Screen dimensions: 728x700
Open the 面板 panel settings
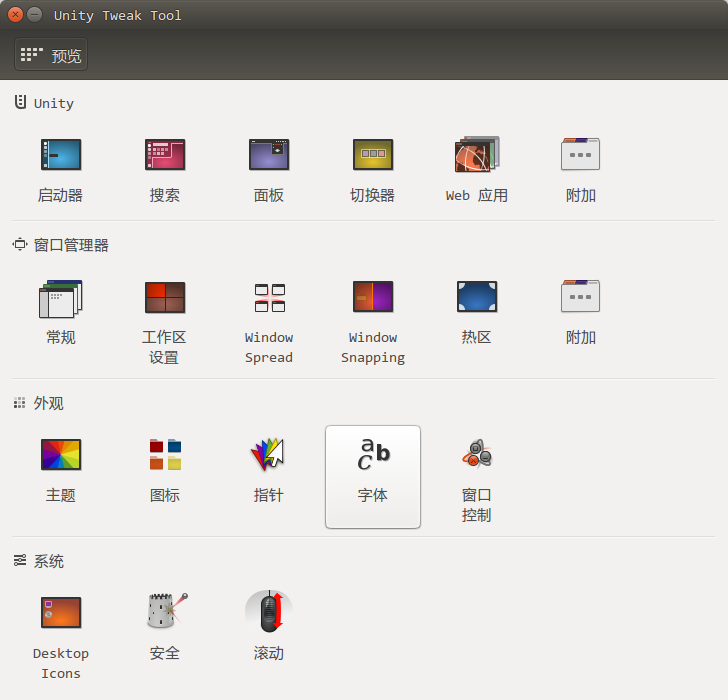coord(269,169)
